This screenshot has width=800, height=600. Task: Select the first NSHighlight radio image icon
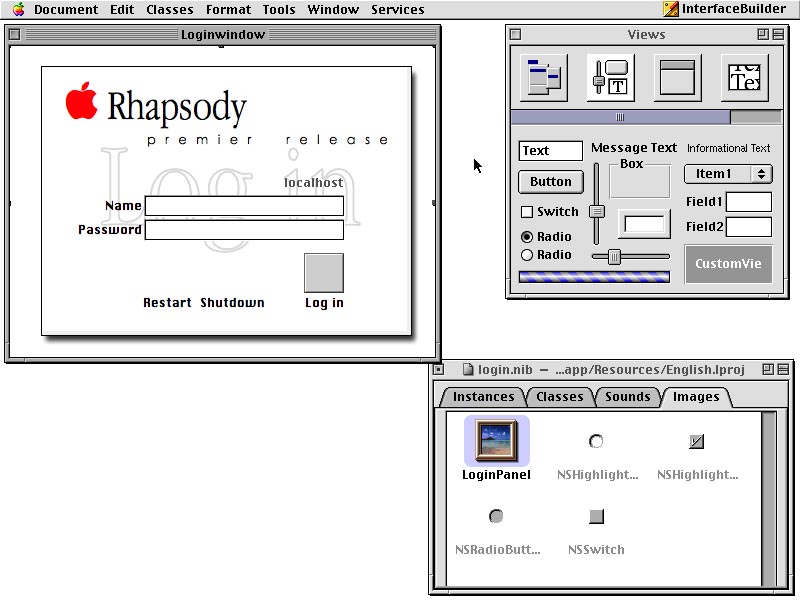click(596, 441)
